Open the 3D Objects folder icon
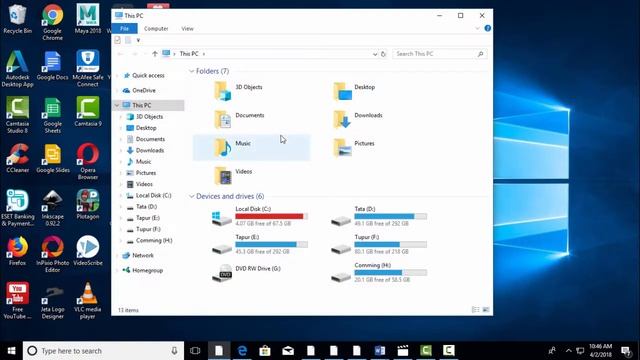640x360 pixels. 223,91
